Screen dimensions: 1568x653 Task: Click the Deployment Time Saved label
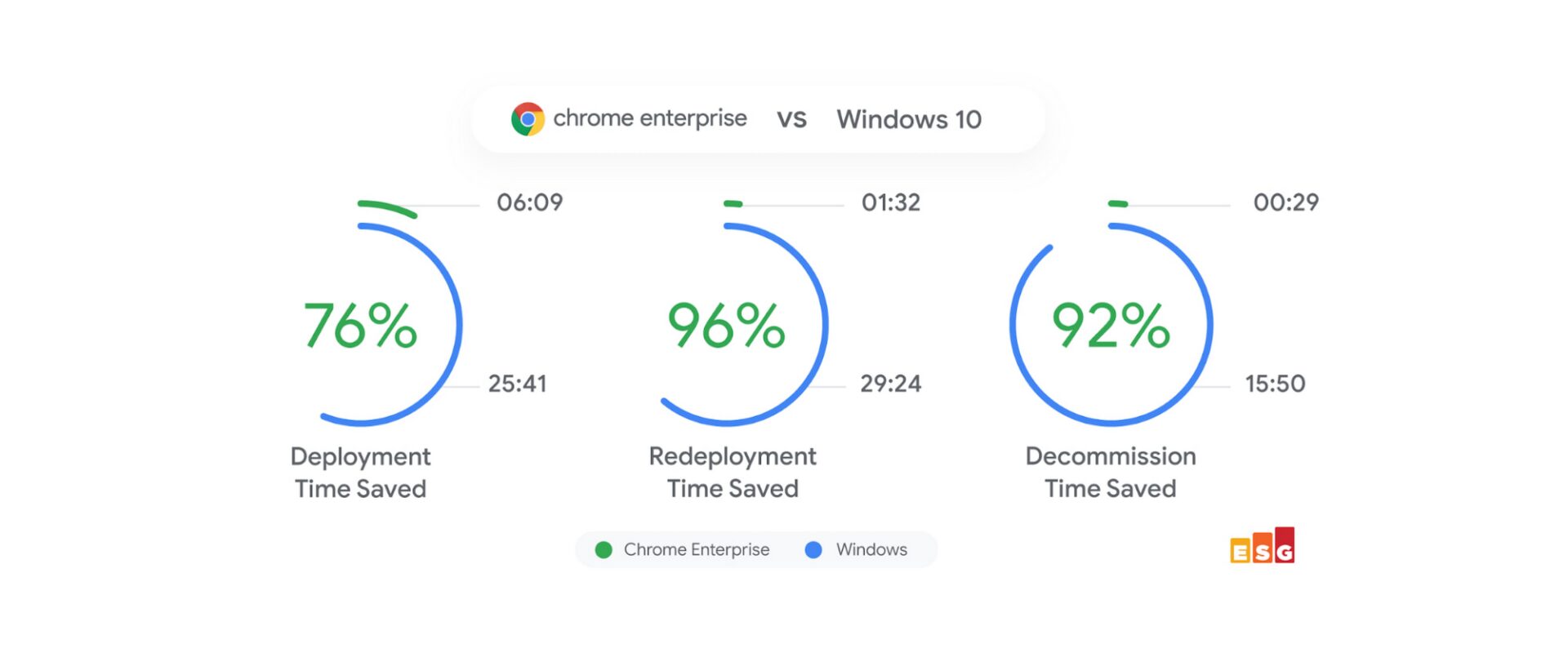click(x=360, y=472)
